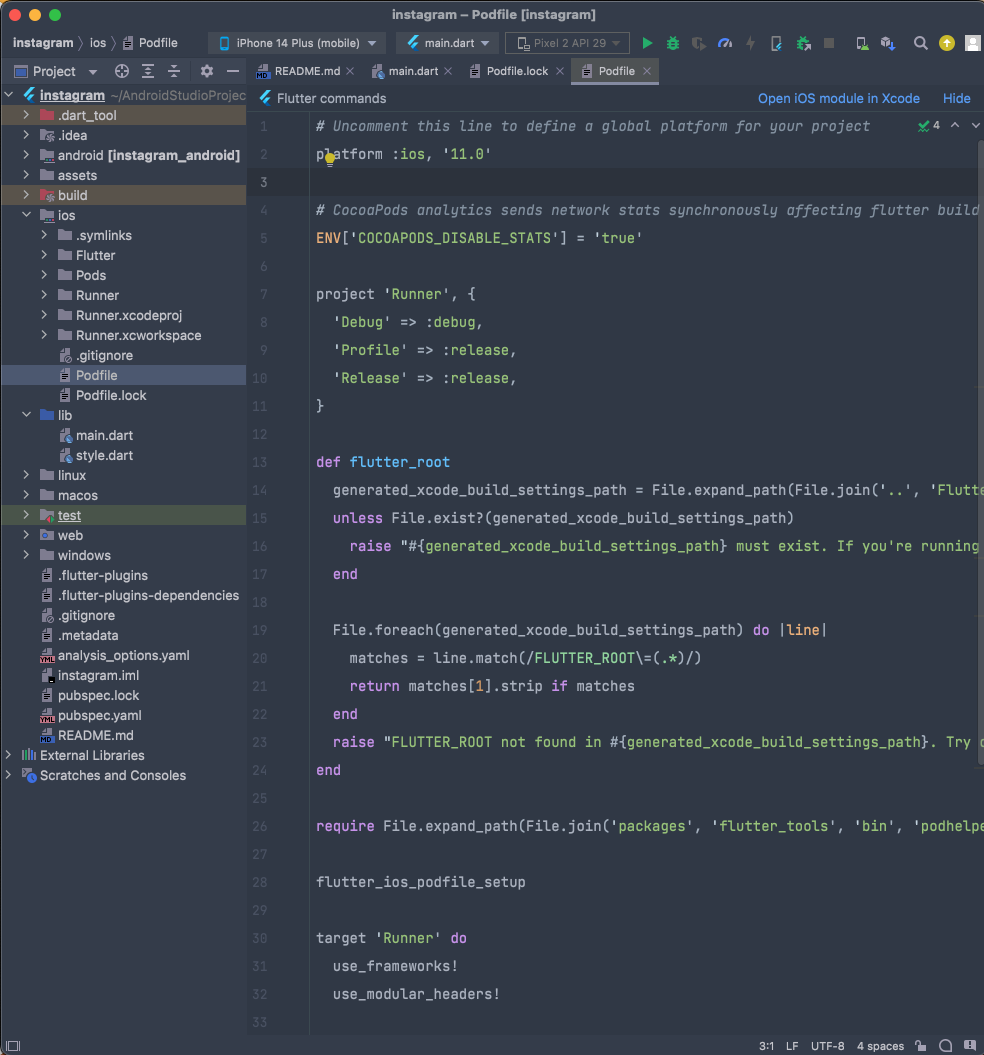984x1055 pixels.
Task: Click the yellow lightbulb intention icon in editor
Action: coord(330,159)
